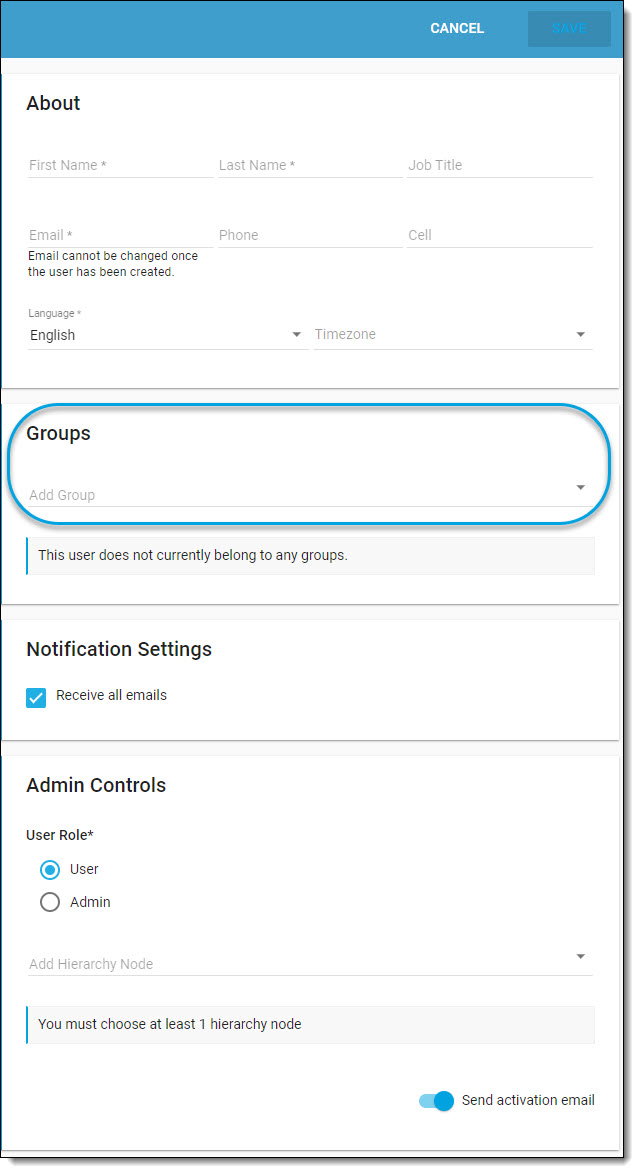The width and height of the screenshot is (639, 1173).
Task: Click the CANCEL button
Action: pyautogui.click(x=457, y=28)
